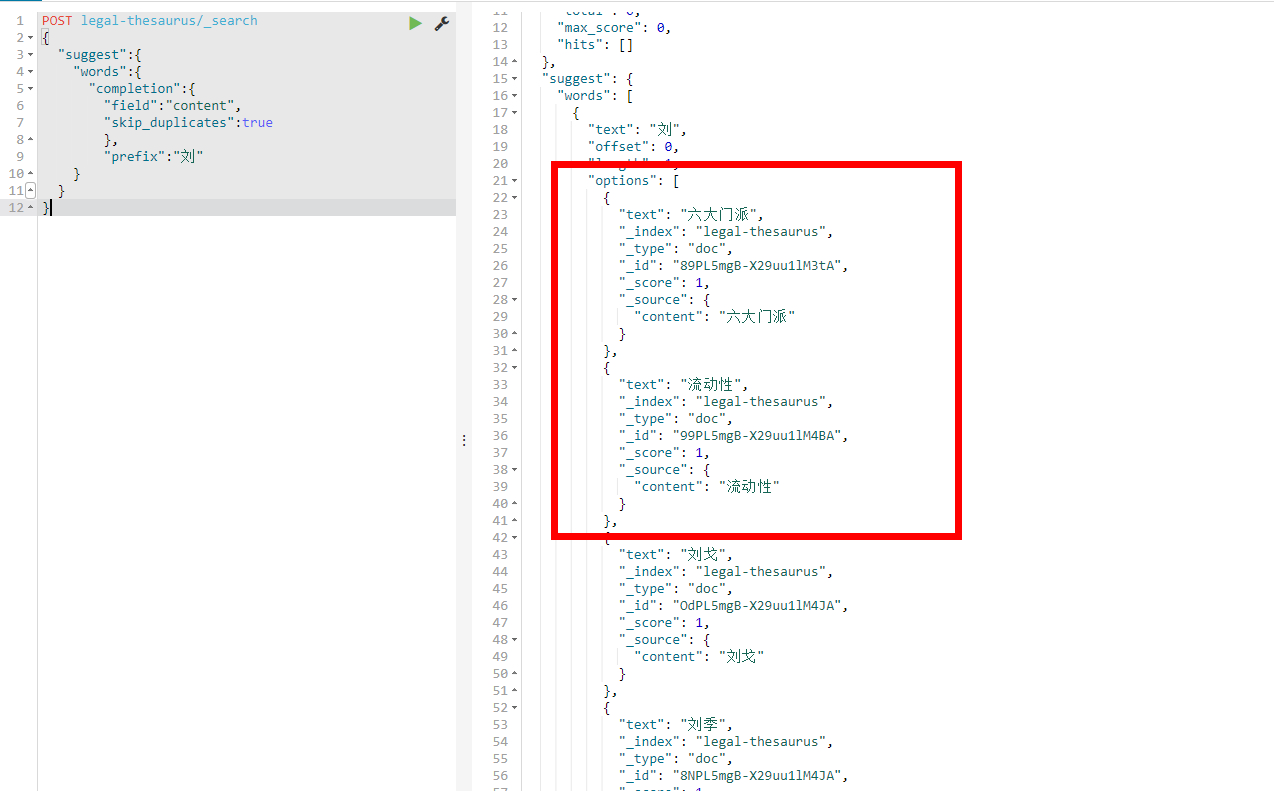
Task: Click "content": "刘戈" at line 49
Action: (699, 656)
